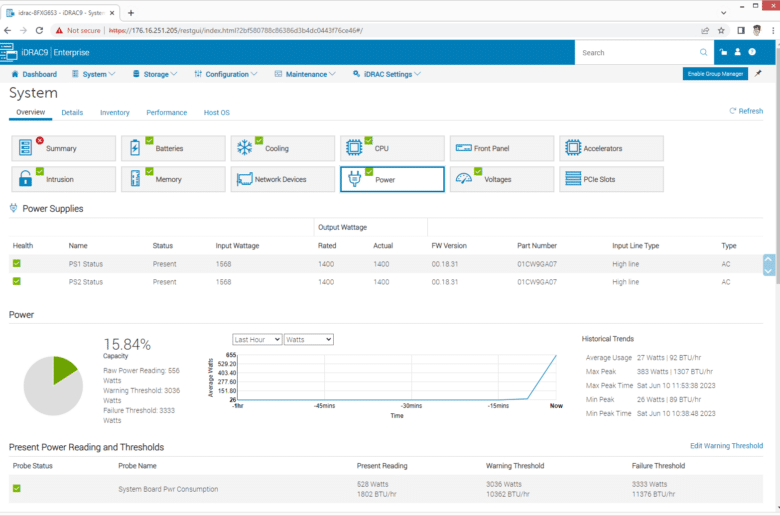This screenshot has height=516, width=780.
Task: Switch to the Details tab
Action: (x=72, y=112)
